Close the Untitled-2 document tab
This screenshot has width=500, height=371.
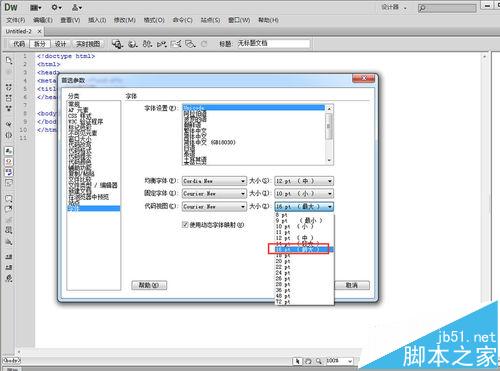click(39, 31)
